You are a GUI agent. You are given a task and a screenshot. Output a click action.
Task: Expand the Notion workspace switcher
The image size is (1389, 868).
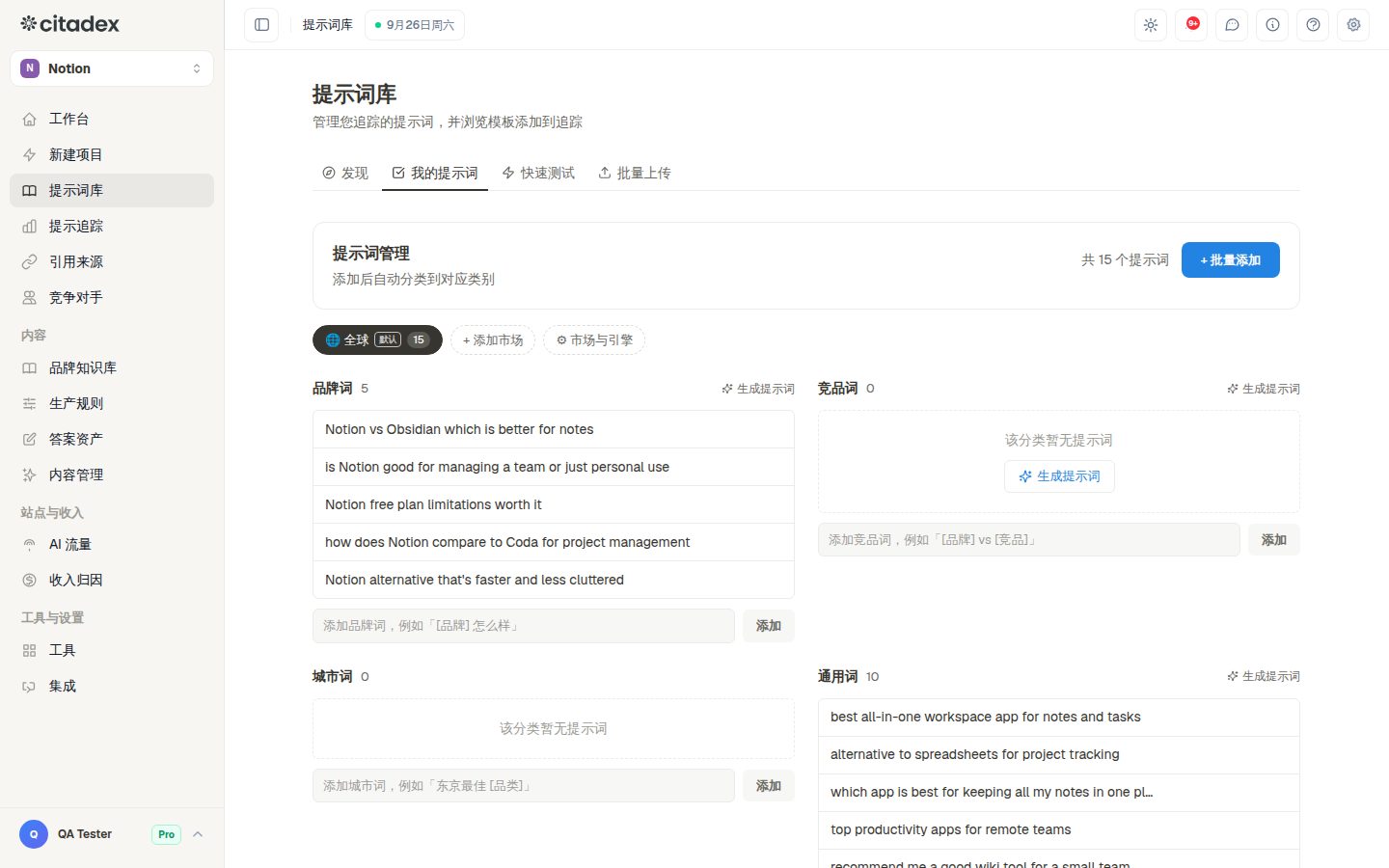(x=112, y=68)
